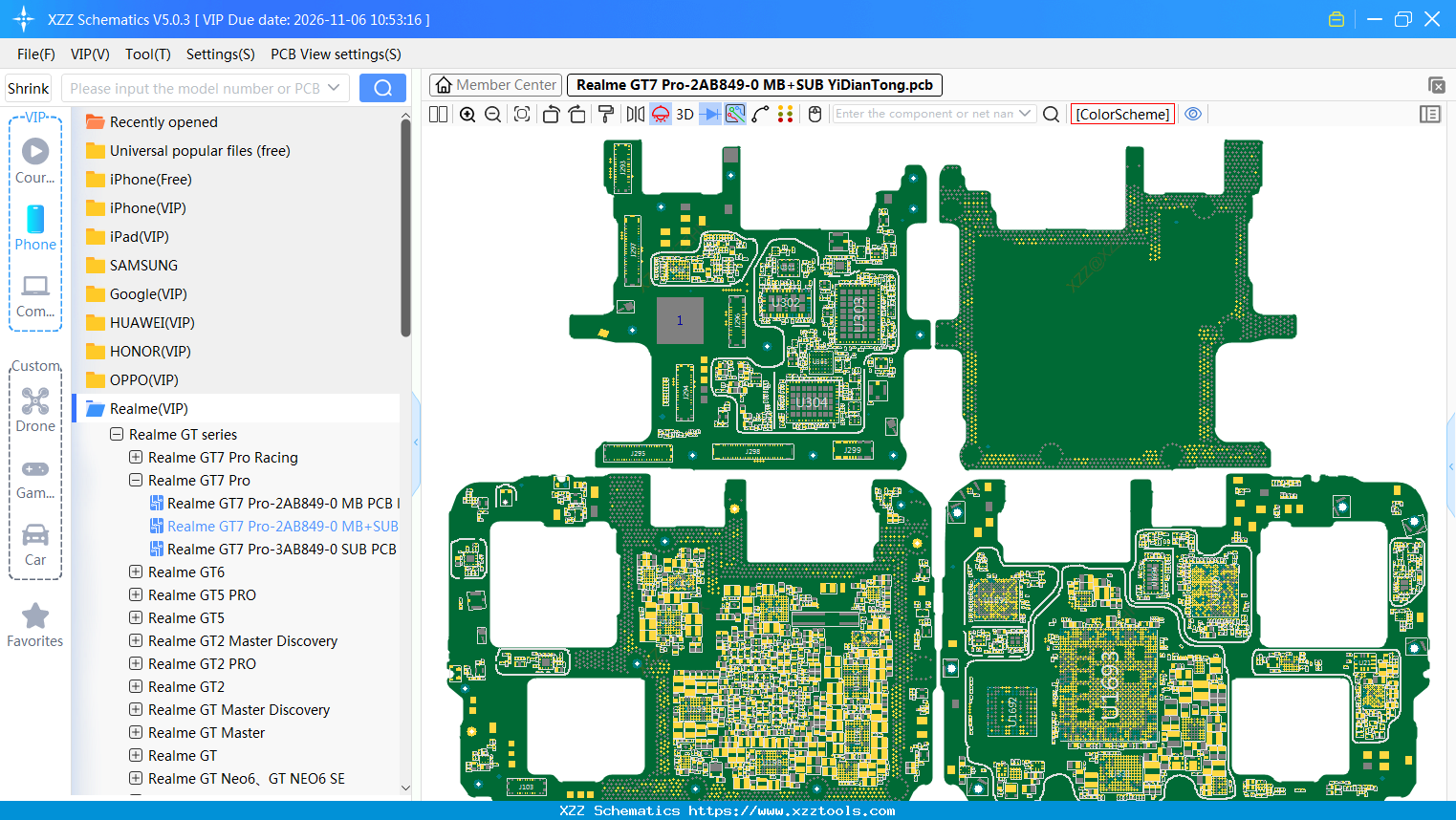The image size is (1456, 820).
Task: Open the right side panel icon
Action: point(1430,114)
